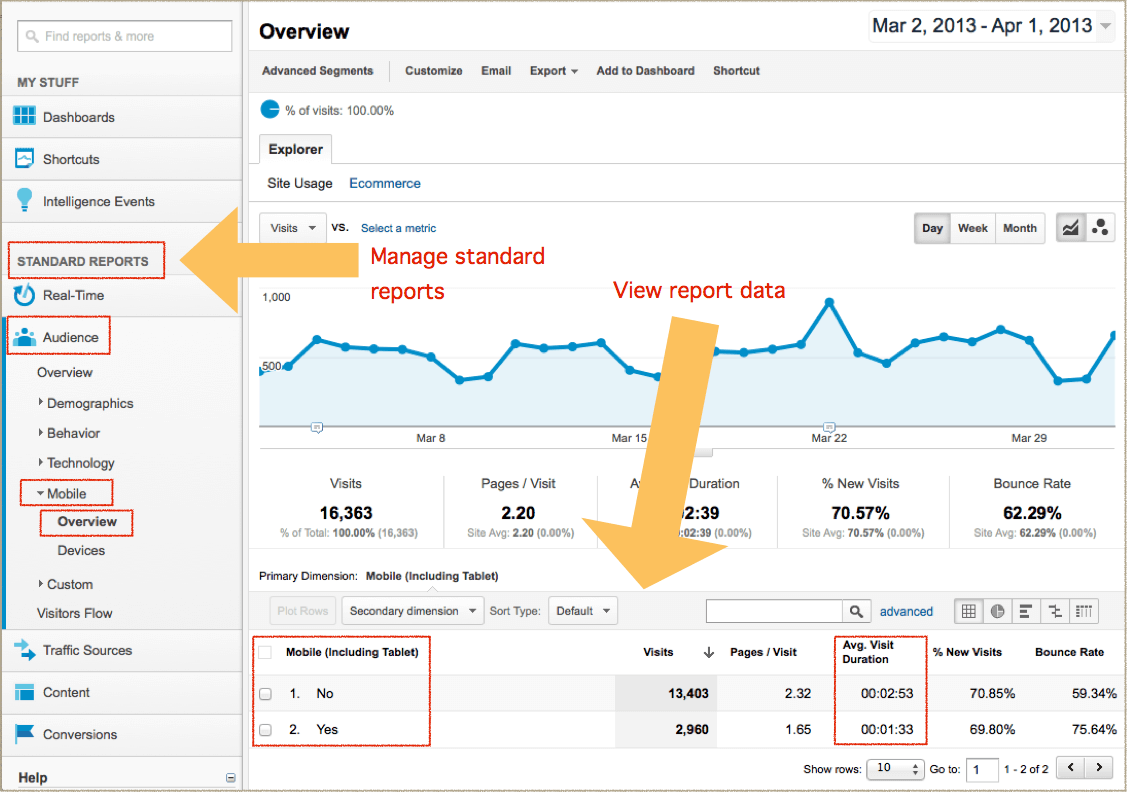
Task: Select the data table view icon
Action: tap(969, 612)
